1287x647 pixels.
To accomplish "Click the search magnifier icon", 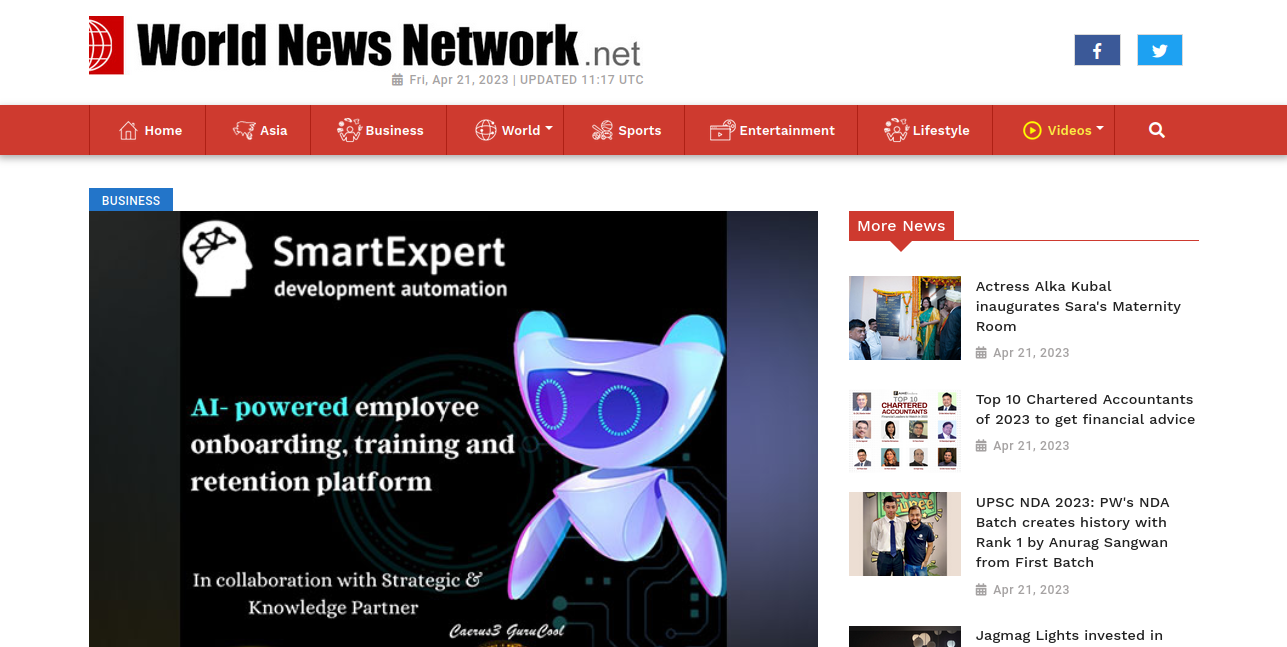I will point(1157,130).
